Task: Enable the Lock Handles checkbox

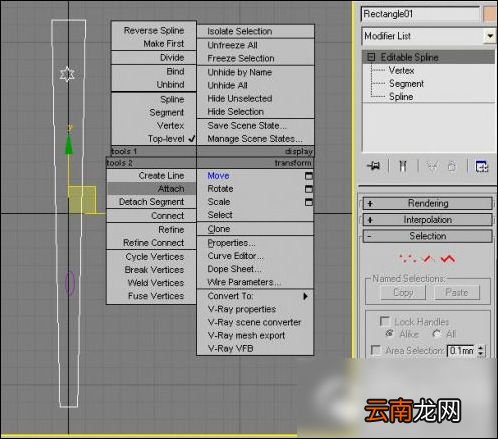Action: tap(385, 321)
